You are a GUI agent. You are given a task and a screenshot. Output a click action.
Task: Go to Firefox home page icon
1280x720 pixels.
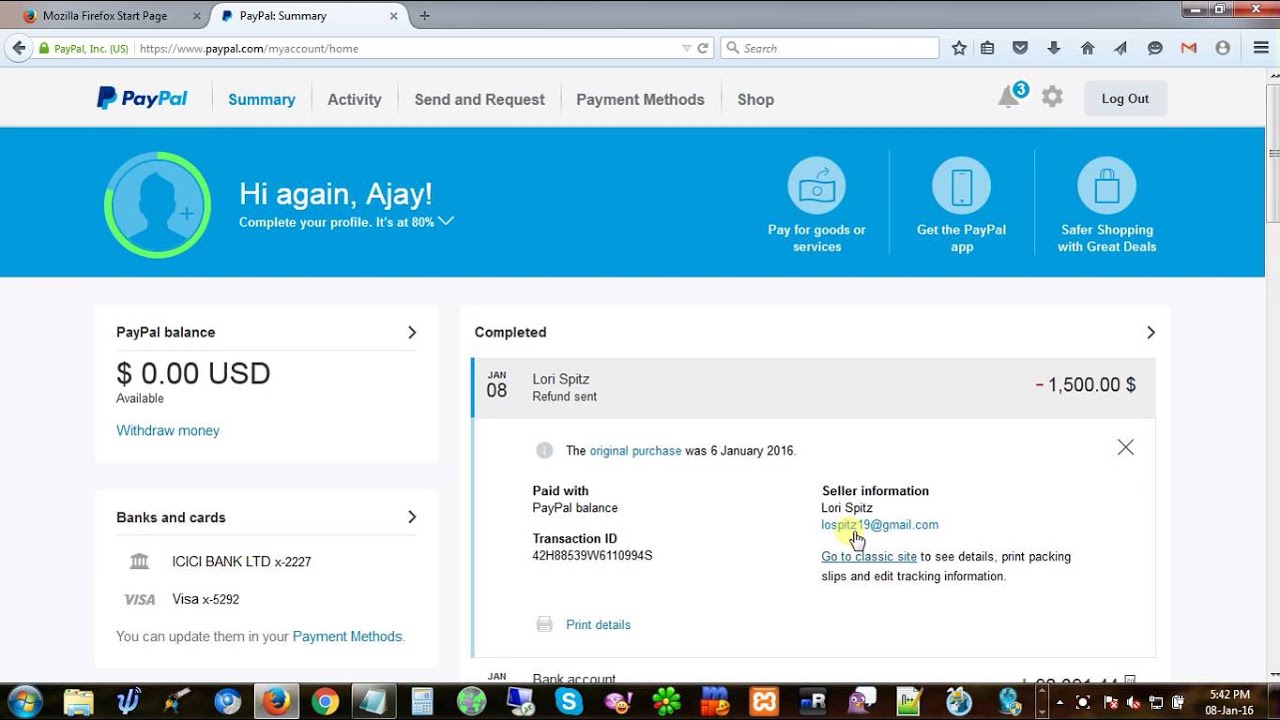click(x=1088, y=48)
